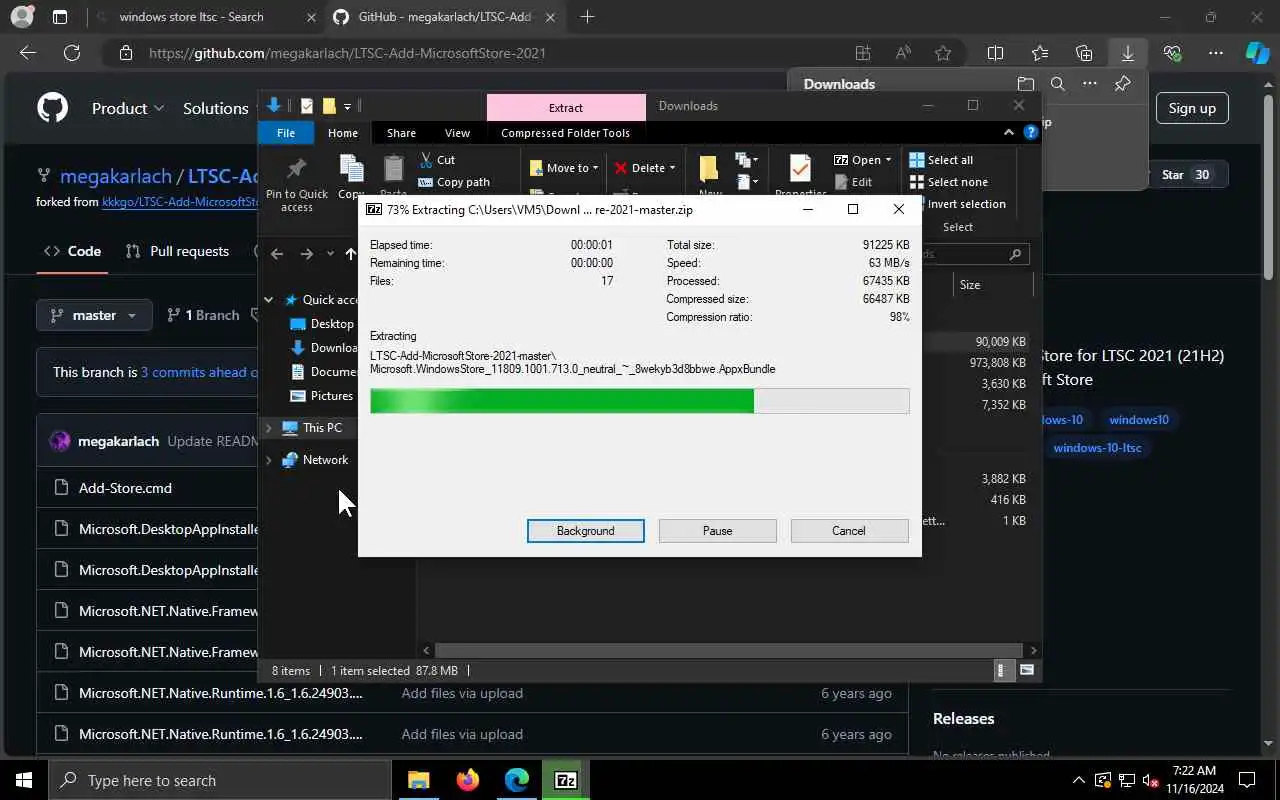This screenshot has width=1280, height=800.
Task: Open a new Edge tab
Action: [x=587, y=17]
